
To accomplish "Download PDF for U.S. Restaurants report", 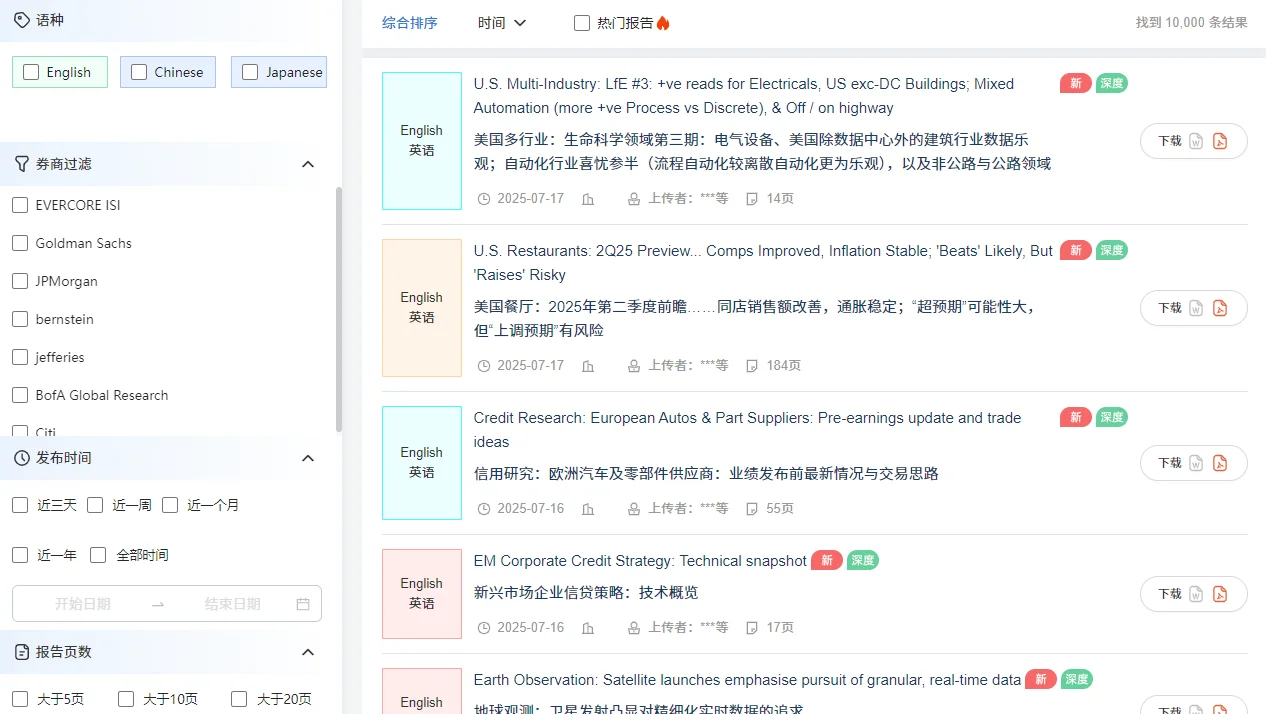I will [x=1220, y=308].
